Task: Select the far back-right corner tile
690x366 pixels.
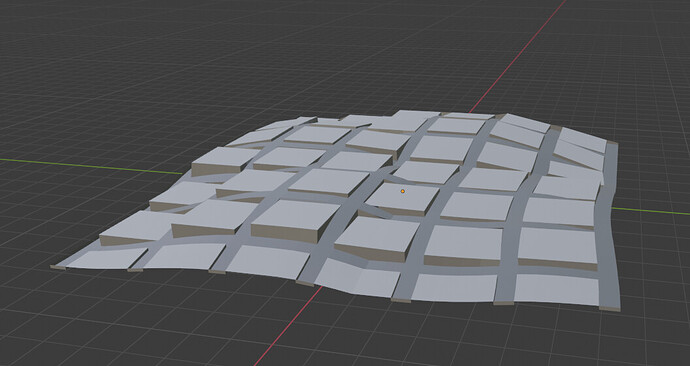Action: pos(582,139)
